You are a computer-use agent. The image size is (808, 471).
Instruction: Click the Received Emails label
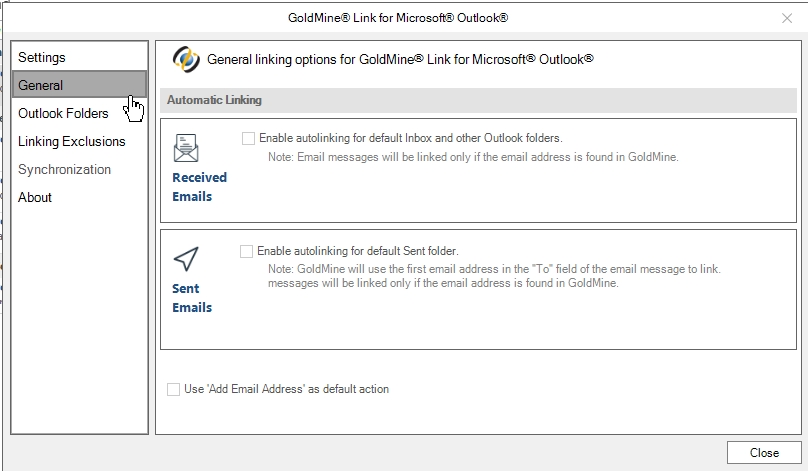coord(199,187)
